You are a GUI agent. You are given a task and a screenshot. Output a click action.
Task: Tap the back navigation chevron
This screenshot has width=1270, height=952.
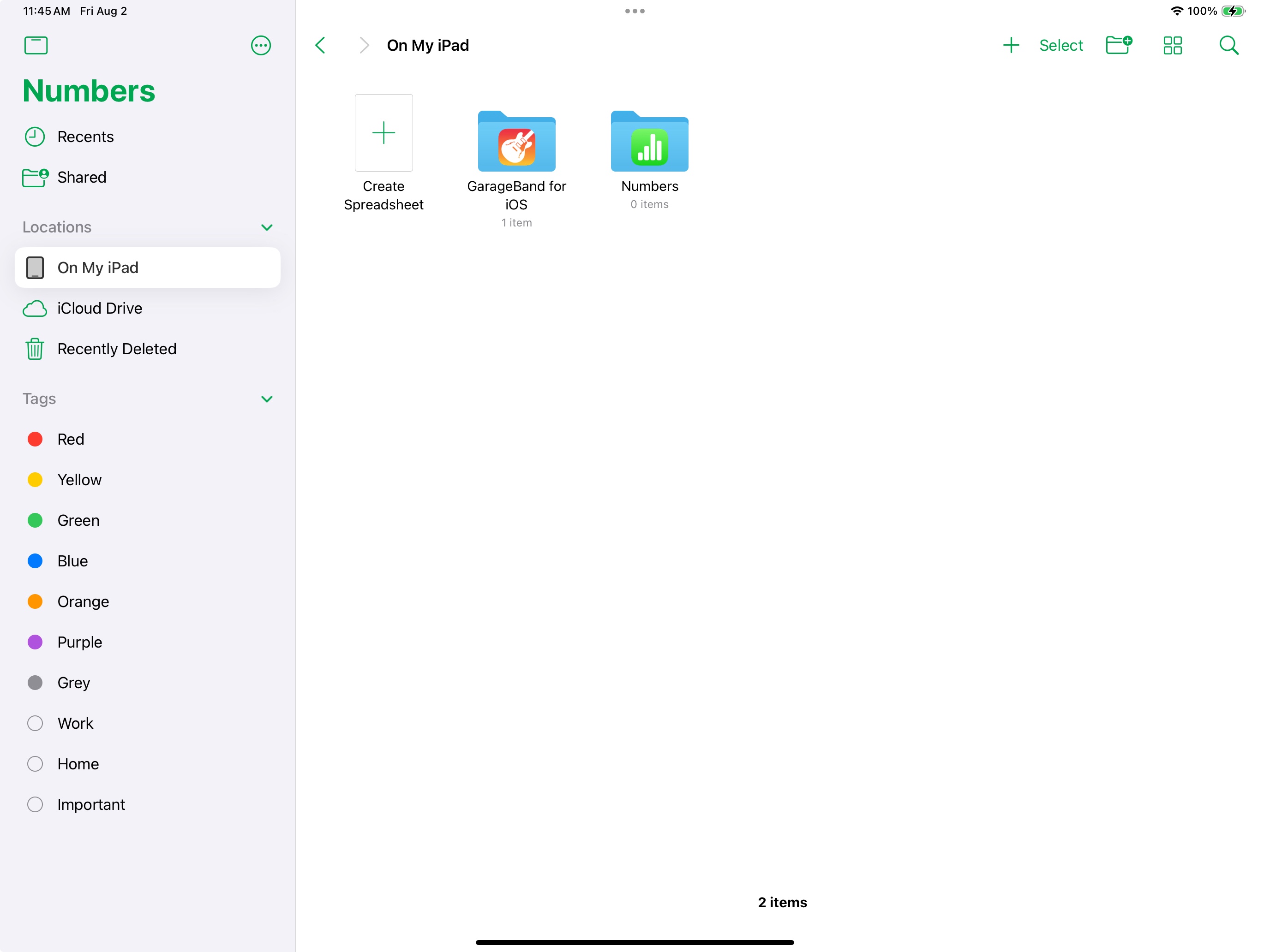[x=321, y=45]
